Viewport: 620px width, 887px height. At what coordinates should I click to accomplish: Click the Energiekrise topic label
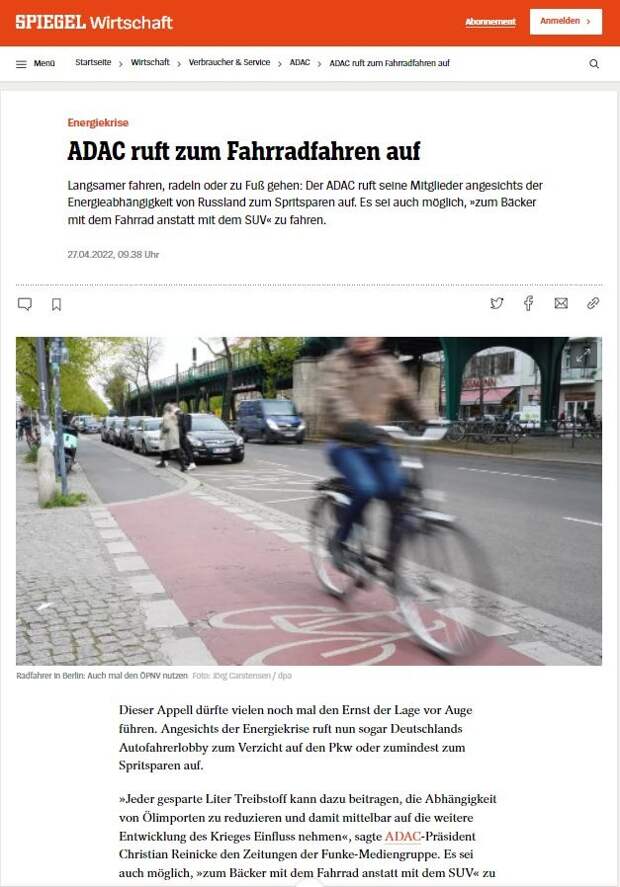(x=98, y=123)
